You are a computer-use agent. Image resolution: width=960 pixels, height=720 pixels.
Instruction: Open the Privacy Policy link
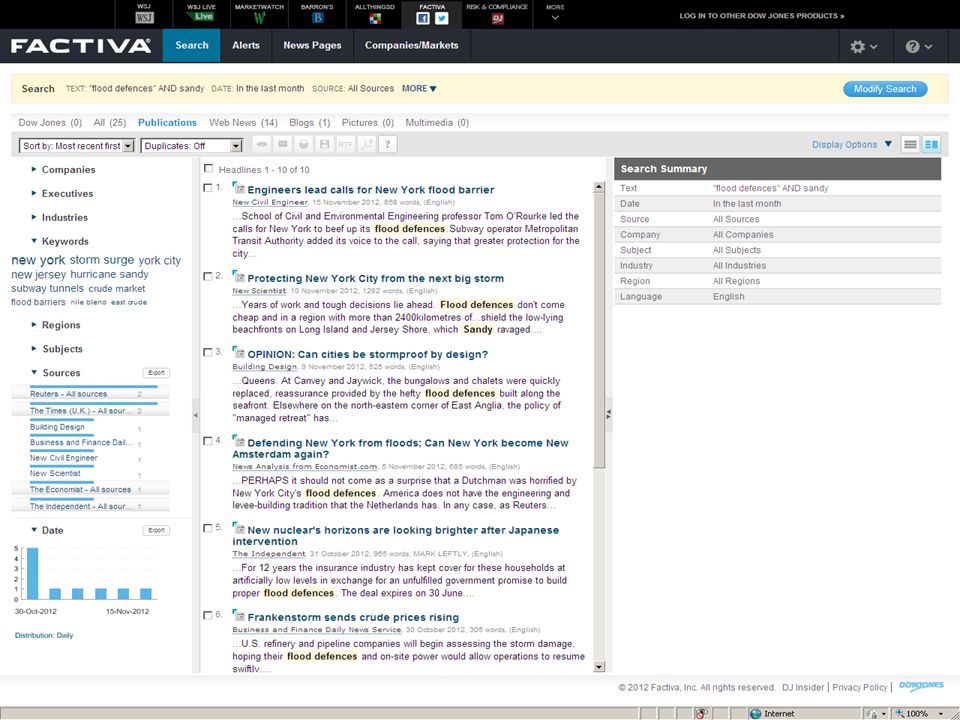tap(860, 688)
